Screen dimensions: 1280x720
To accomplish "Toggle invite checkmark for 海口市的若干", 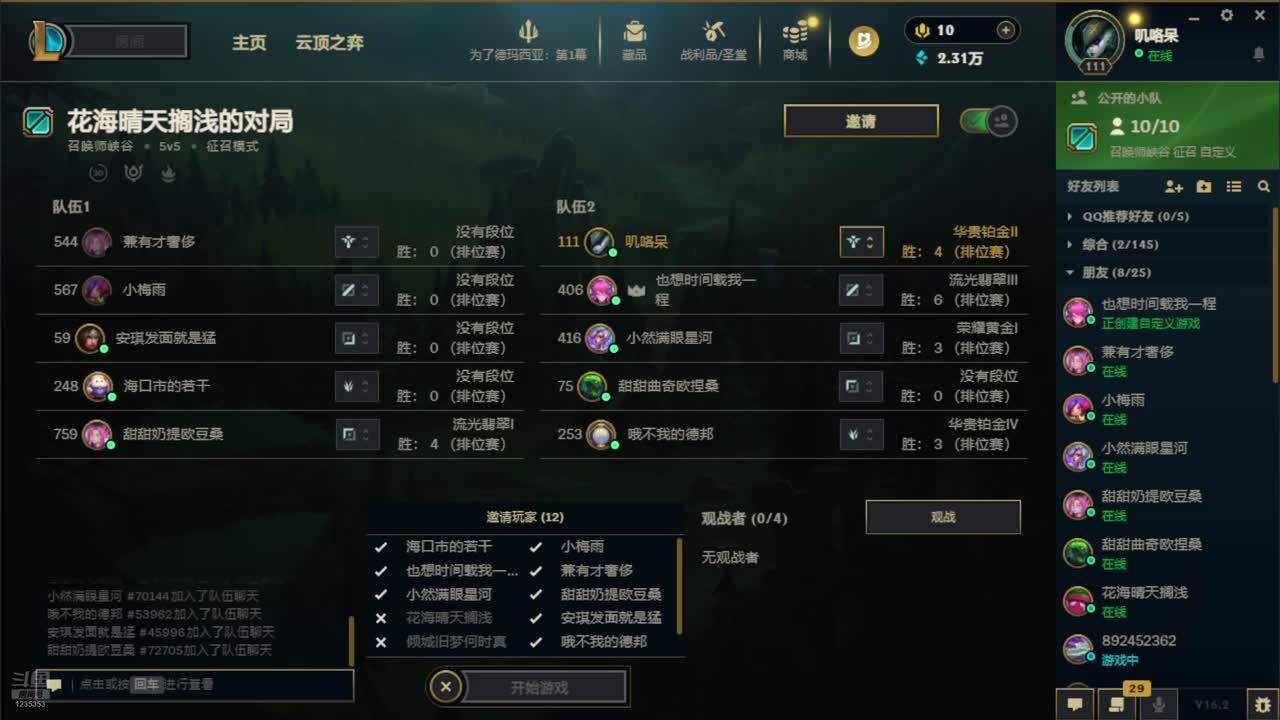I will pyautogui.click(x=380, y=547).
